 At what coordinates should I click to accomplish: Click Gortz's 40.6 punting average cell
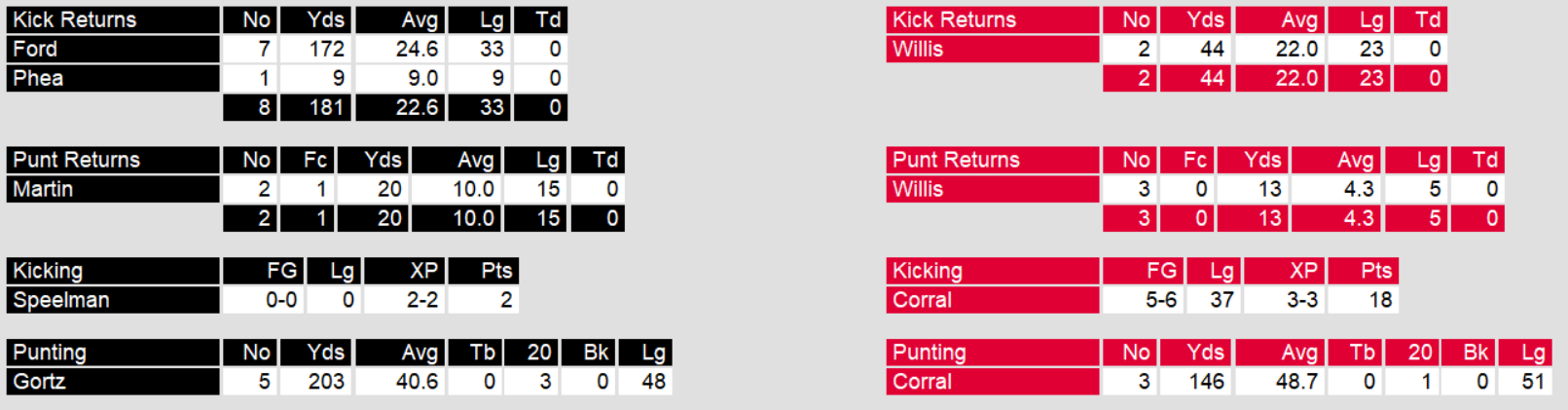pos(400,382)
